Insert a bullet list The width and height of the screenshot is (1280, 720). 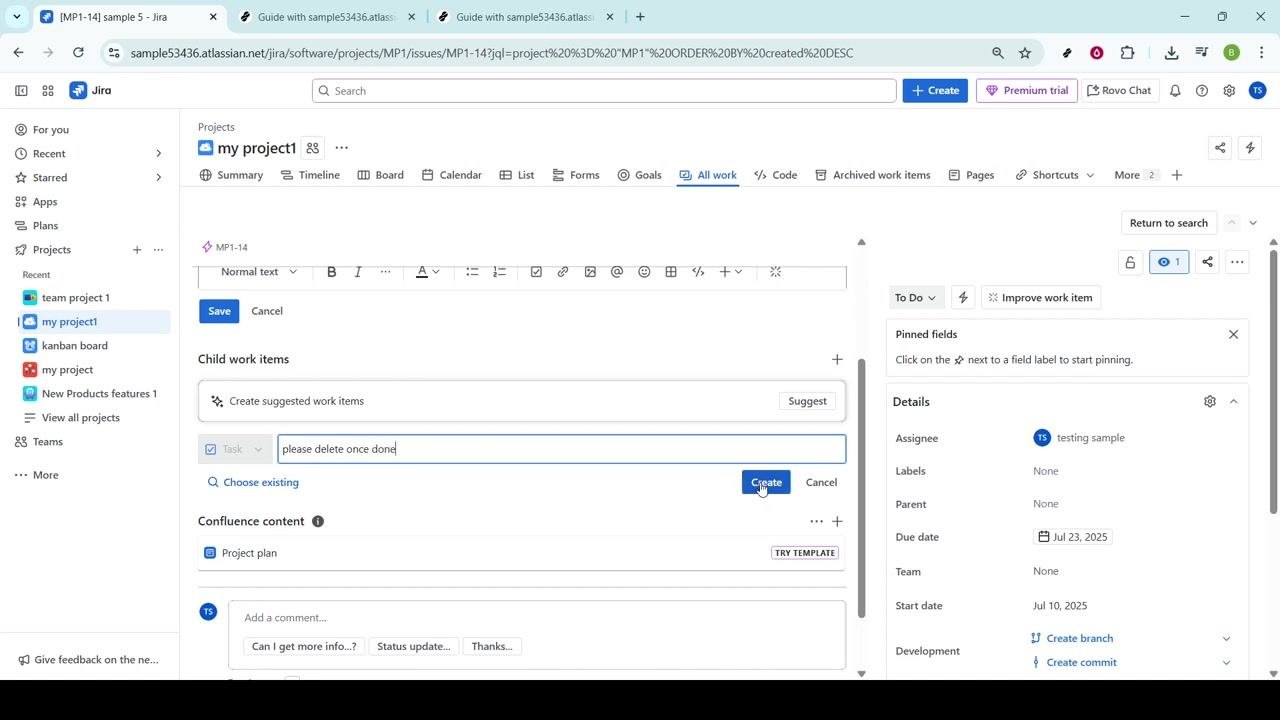click(x=472, y=272)
